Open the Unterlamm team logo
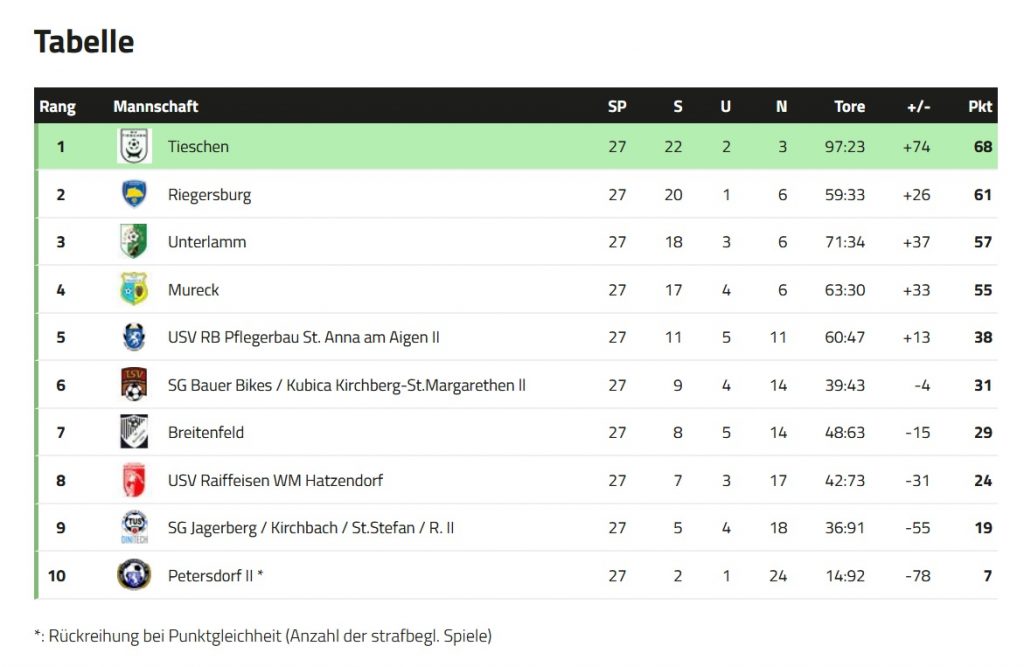1024x667 pixels. (134, 242)
